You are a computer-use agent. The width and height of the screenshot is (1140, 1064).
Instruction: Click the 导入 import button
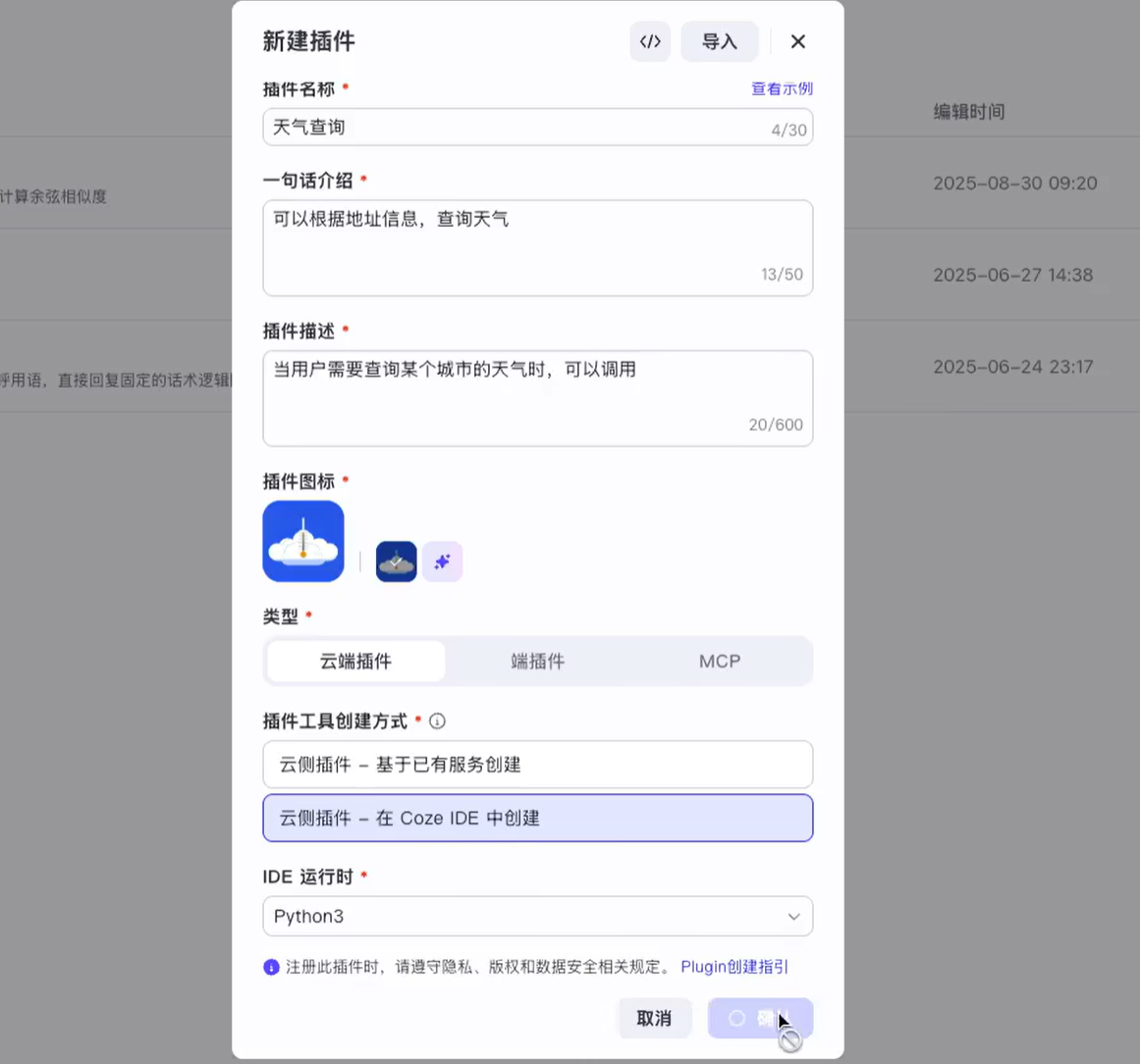coord(720,41)
